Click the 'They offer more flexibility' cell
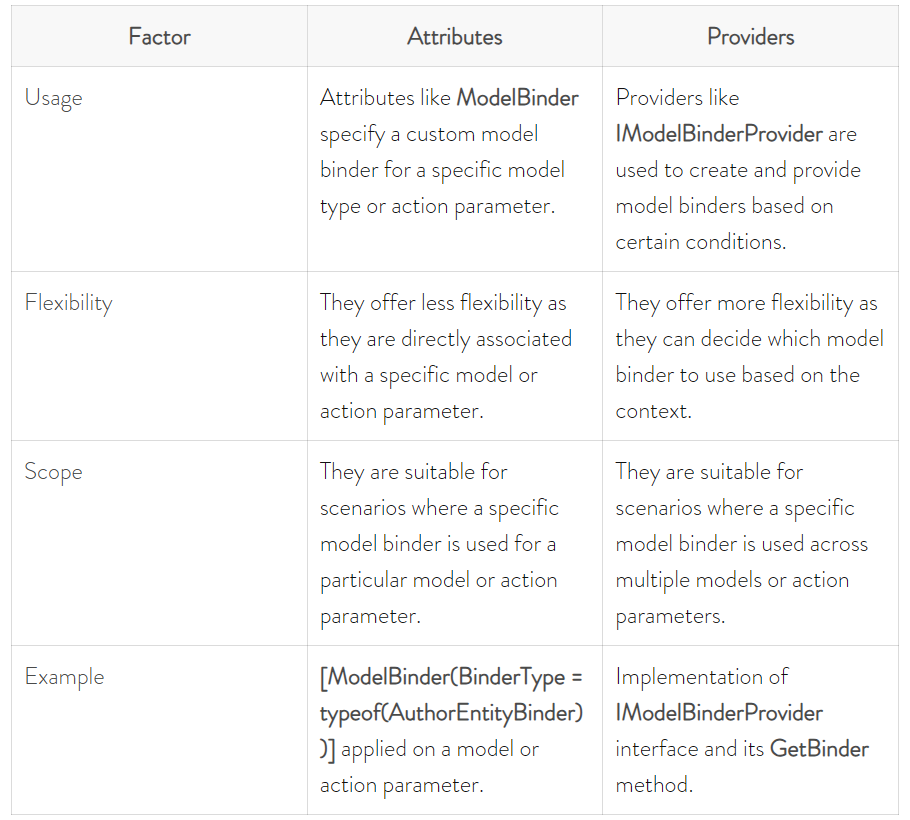 (750, 356)
